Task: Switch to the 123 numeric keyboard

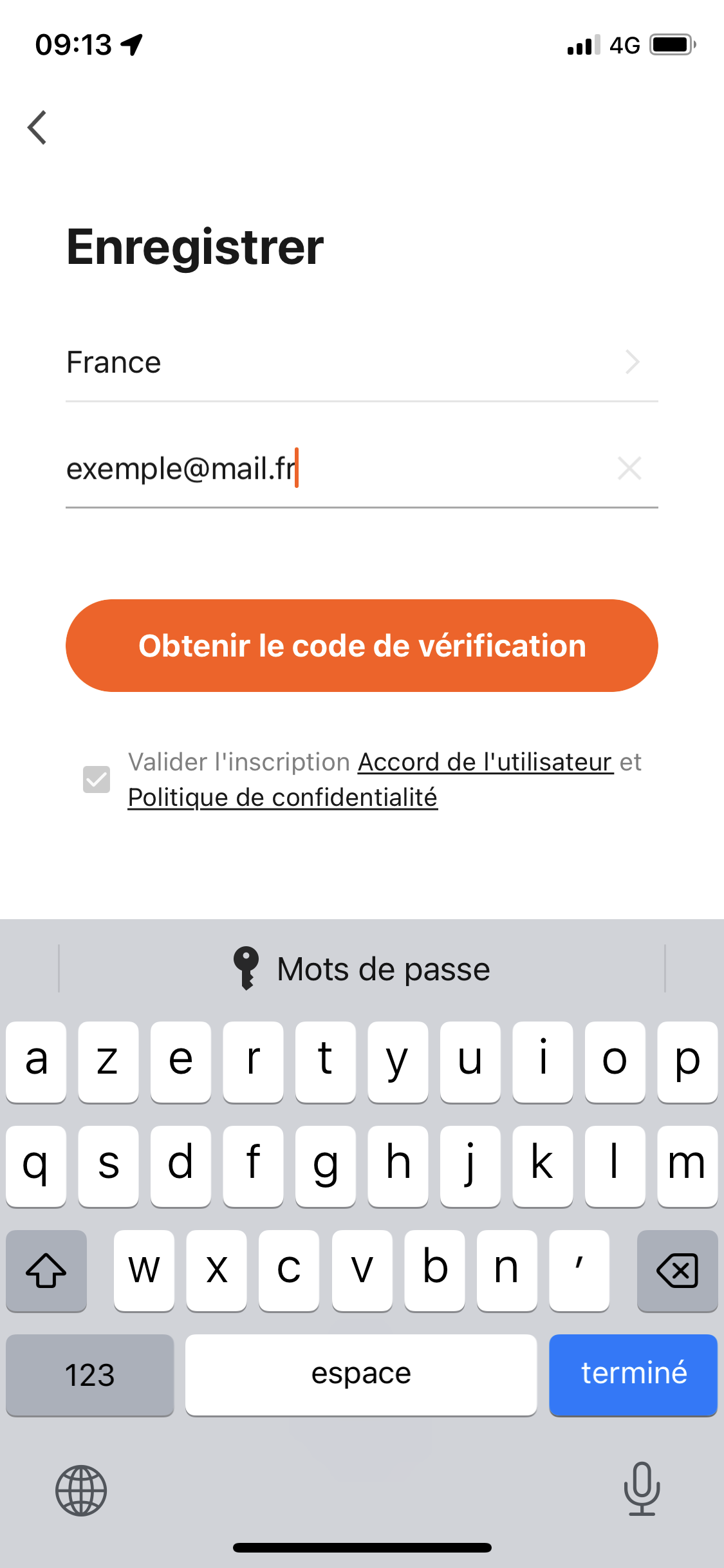Action: point(90,1375)
